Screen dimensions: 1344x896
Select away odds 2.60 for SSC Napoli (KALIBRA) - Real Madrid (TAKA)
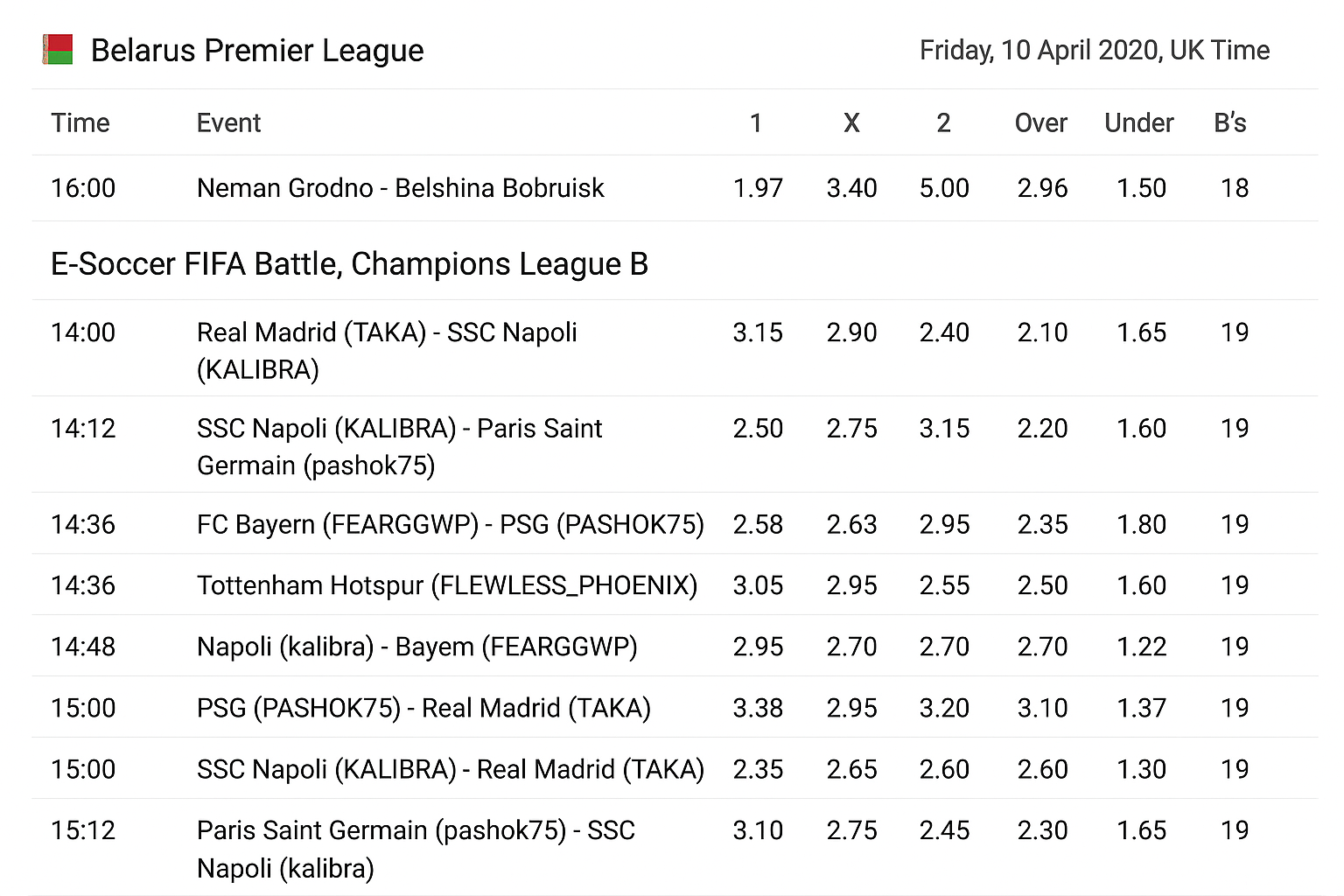pos(944,769)
